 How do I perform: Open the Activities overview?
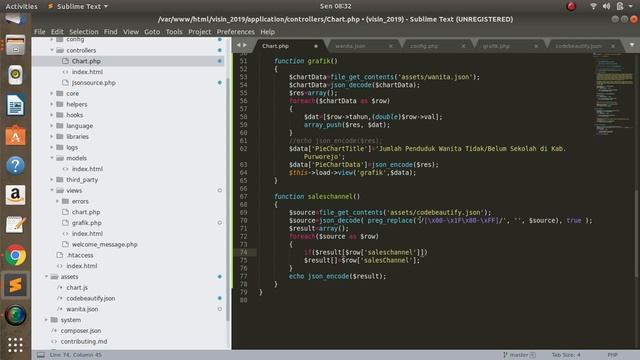tap(21, 6)
